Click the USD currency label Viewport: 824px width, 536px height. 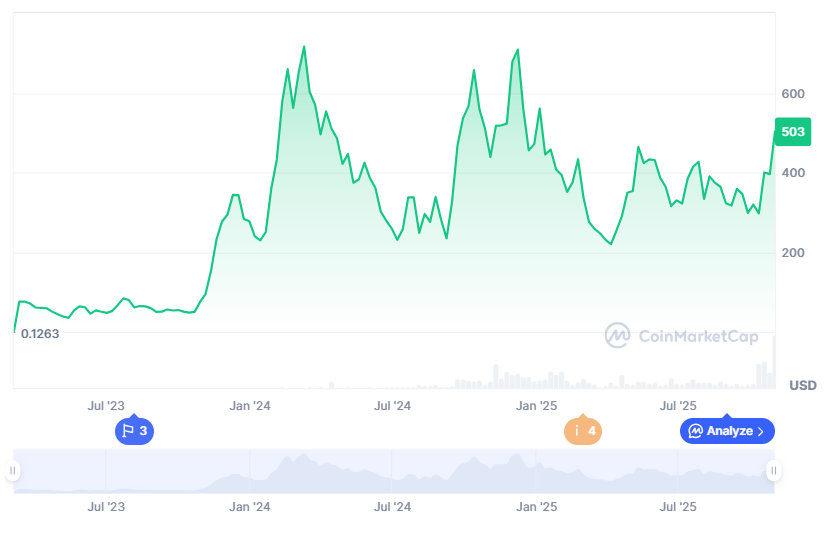802,385
